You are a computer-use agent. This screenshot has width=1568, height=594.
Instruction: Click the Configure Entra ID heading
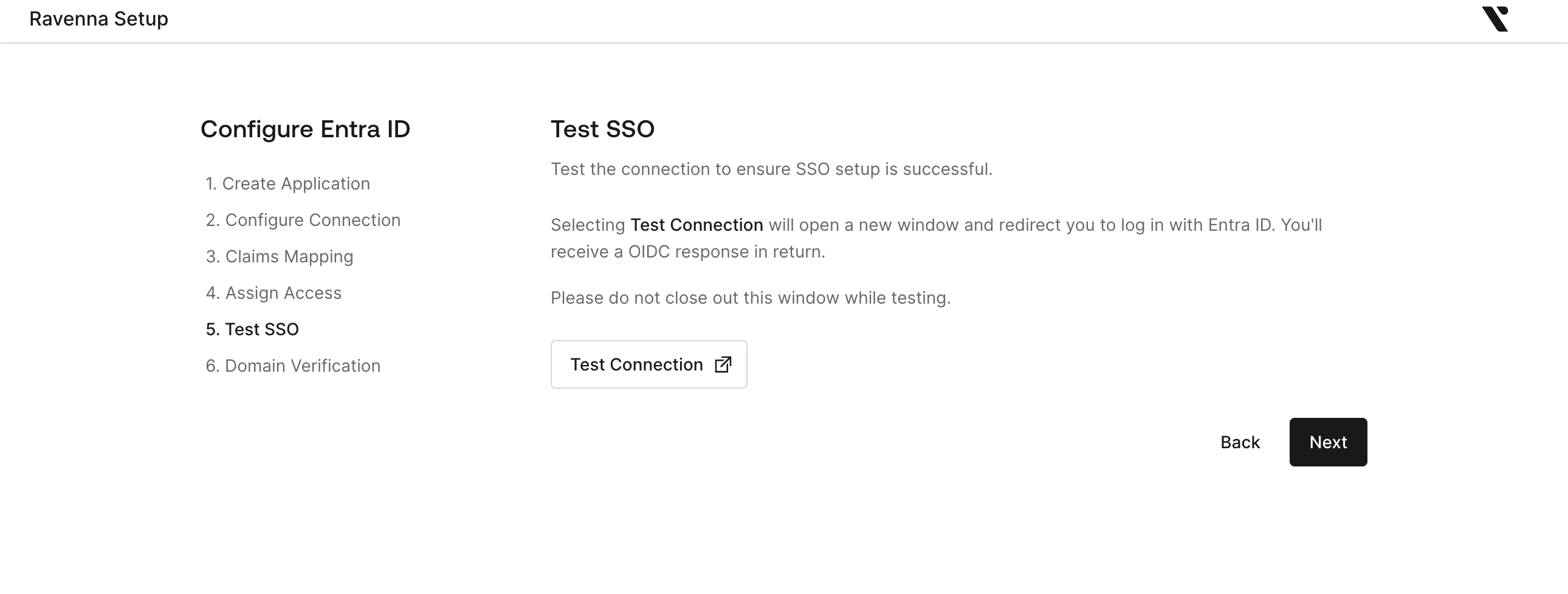pyautogui.click(x=305, y=129)
